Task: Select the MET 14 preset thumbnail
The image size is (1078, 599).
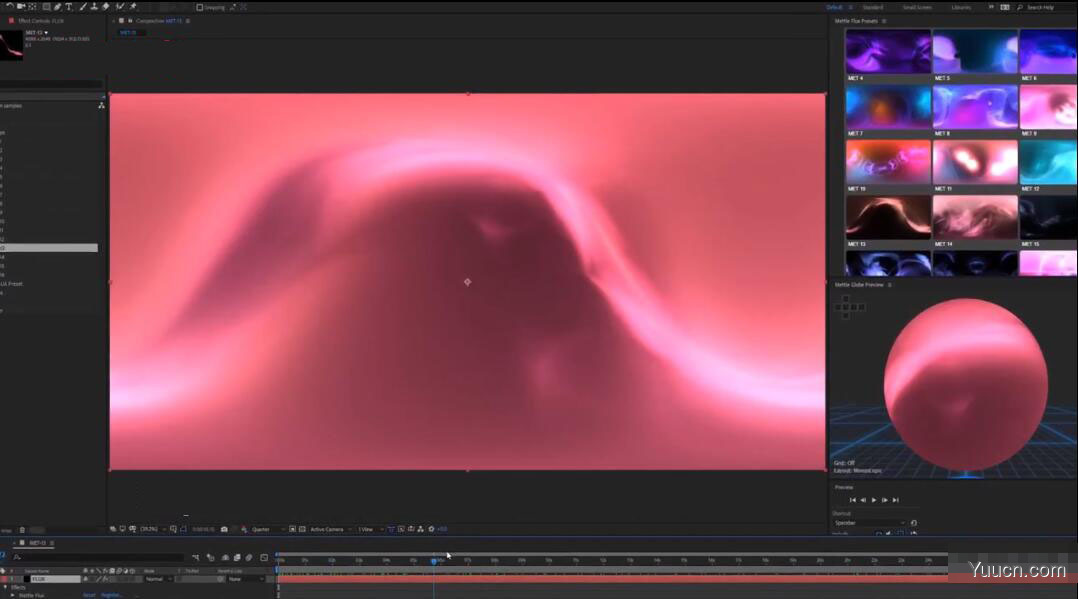Action: click(975, 217)
